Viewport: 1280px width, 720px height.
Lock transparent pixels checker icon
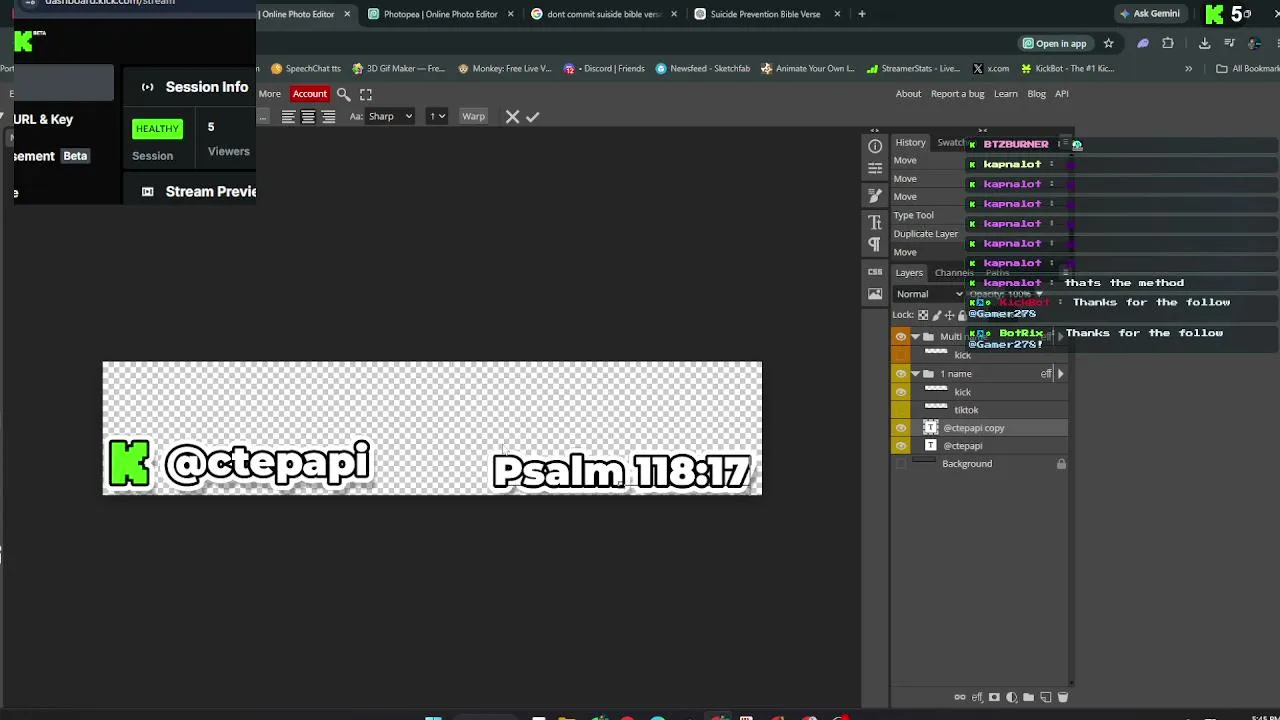click(923, 315)
